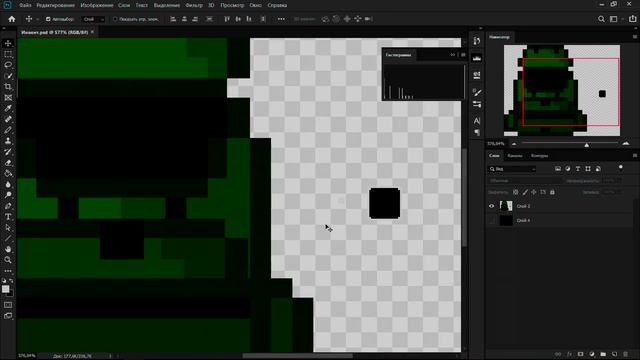Image resolution: width=640 pixels, height=360 pixels.
Task: Click the new layer button
Action: click(614, 354)
